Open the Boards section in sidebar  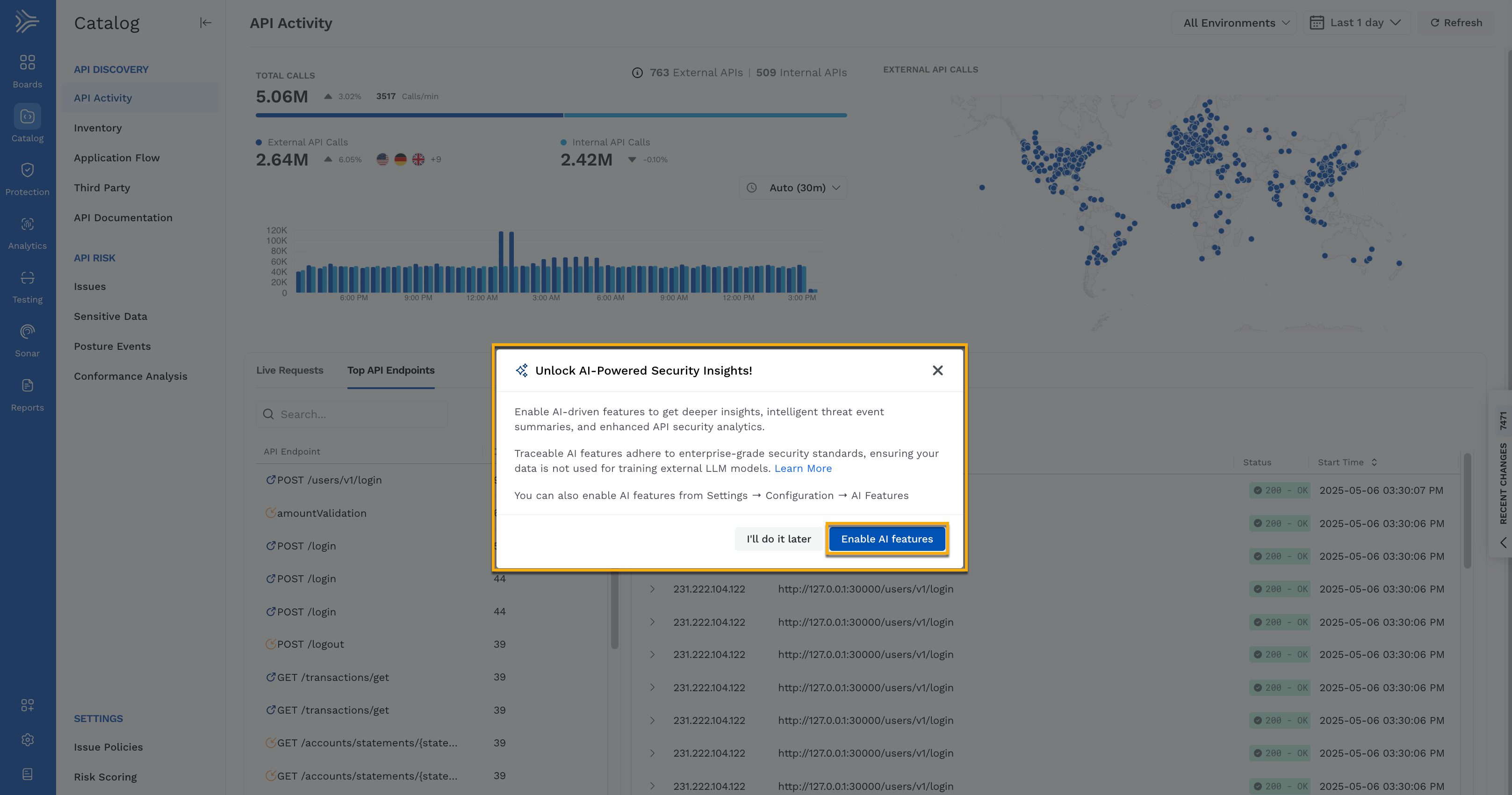click(x=27, y=71)
